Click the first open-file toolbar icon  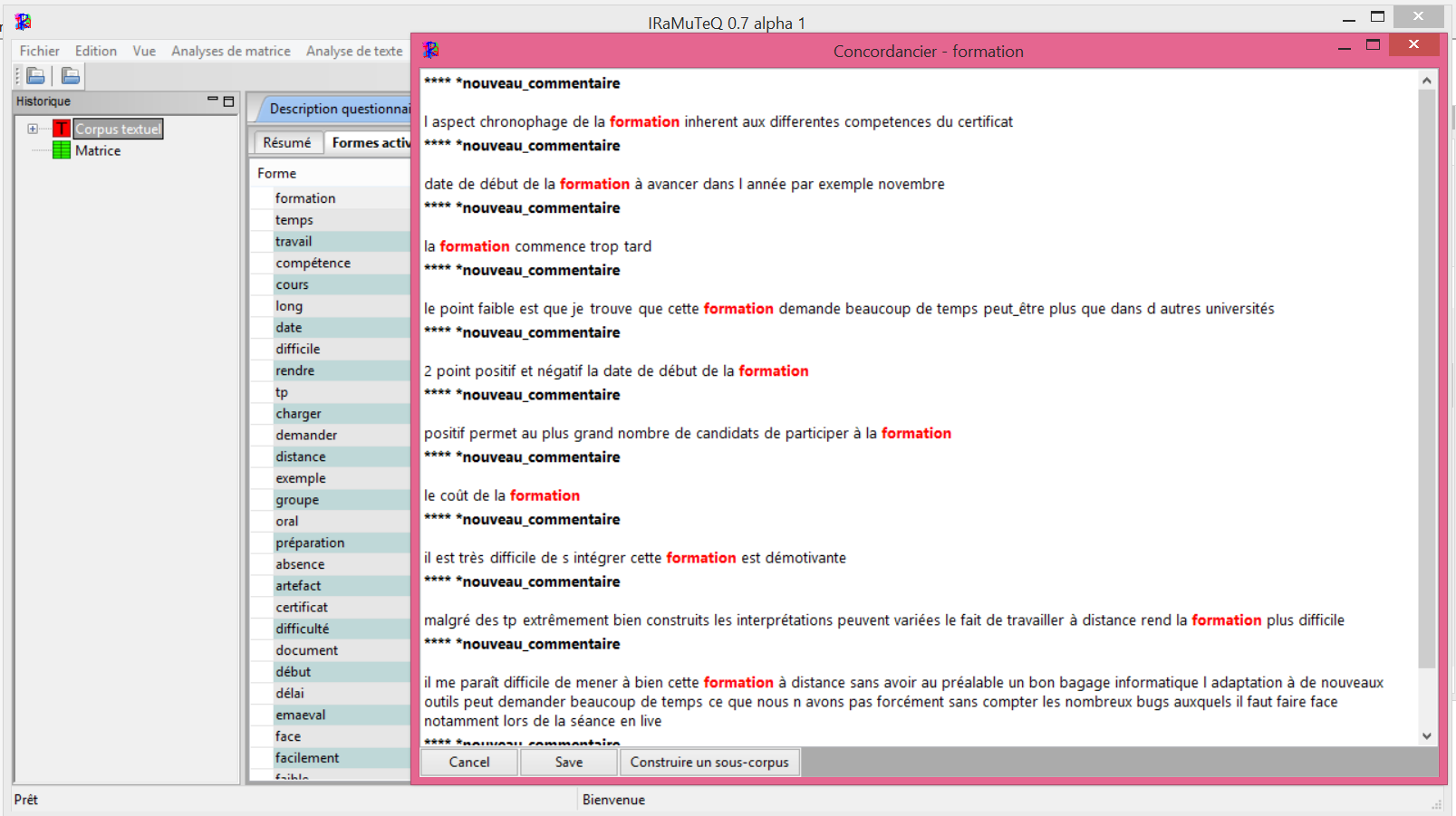(x=36, y=76)
